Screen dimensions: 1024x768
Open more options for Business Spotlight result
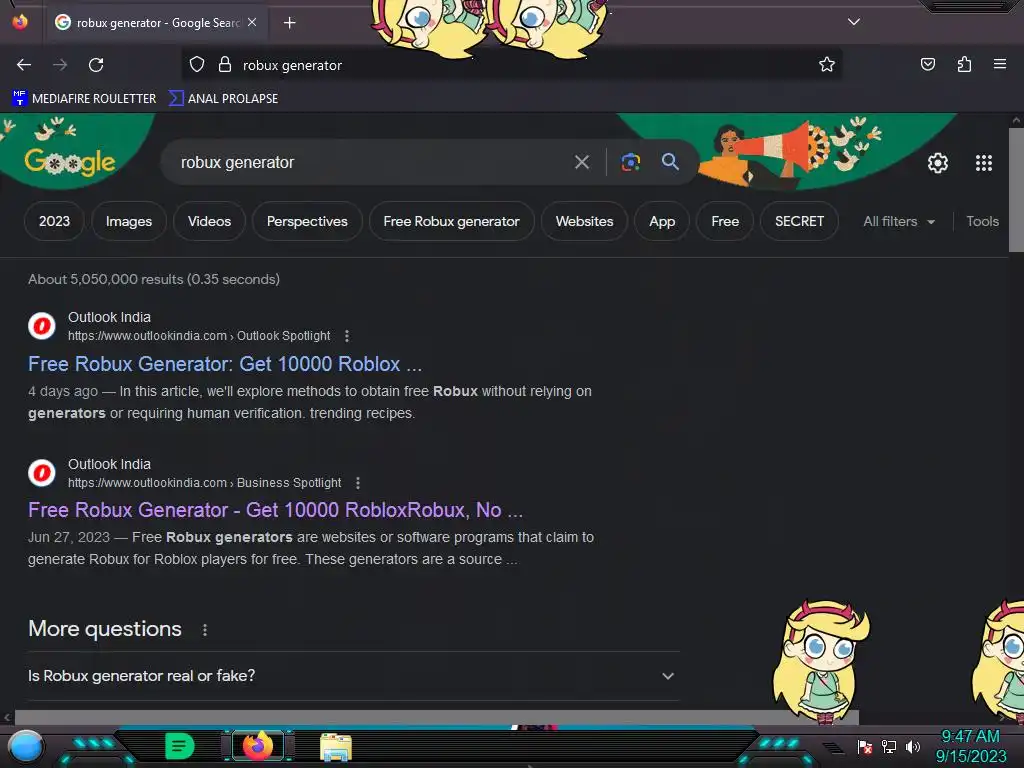(357, 483)
